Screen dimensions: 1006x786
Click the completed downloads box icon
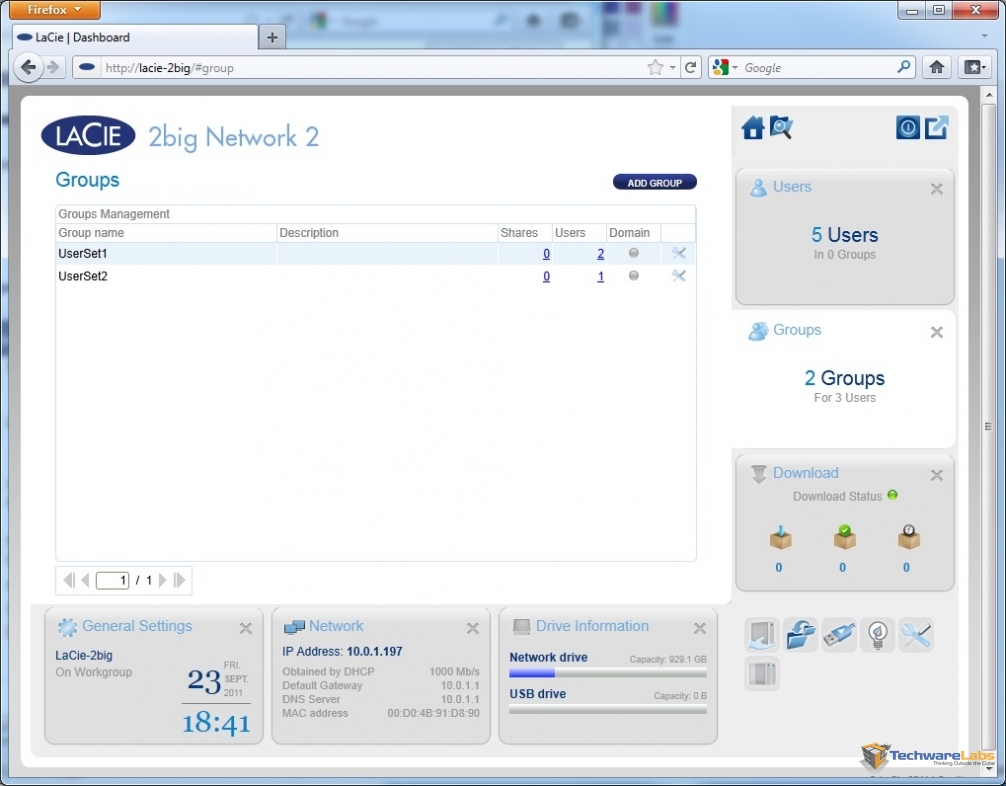pyautogui.click(x=844, y=537)
